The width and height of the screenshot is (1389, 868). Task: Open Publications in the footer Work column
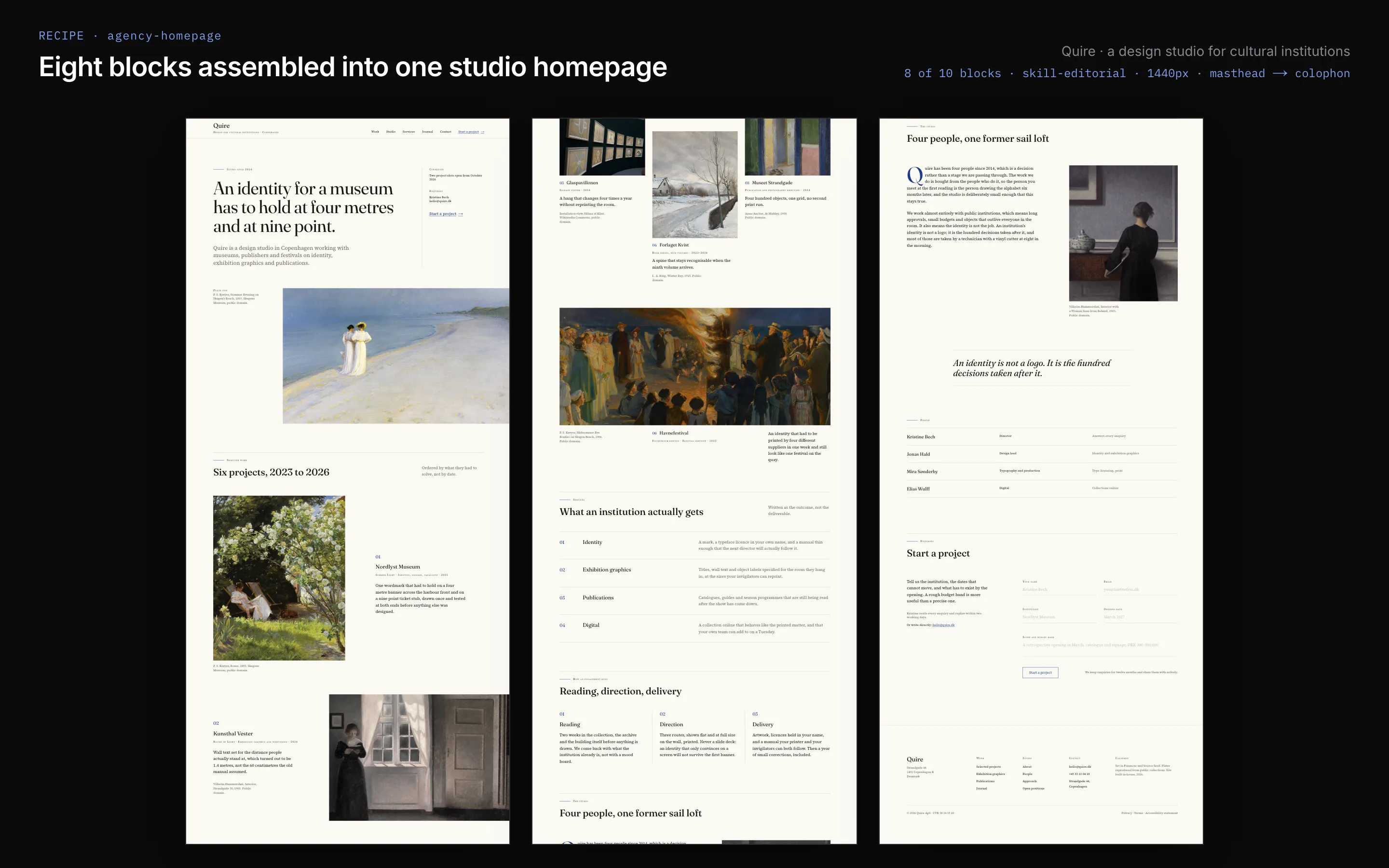(985, 781)
